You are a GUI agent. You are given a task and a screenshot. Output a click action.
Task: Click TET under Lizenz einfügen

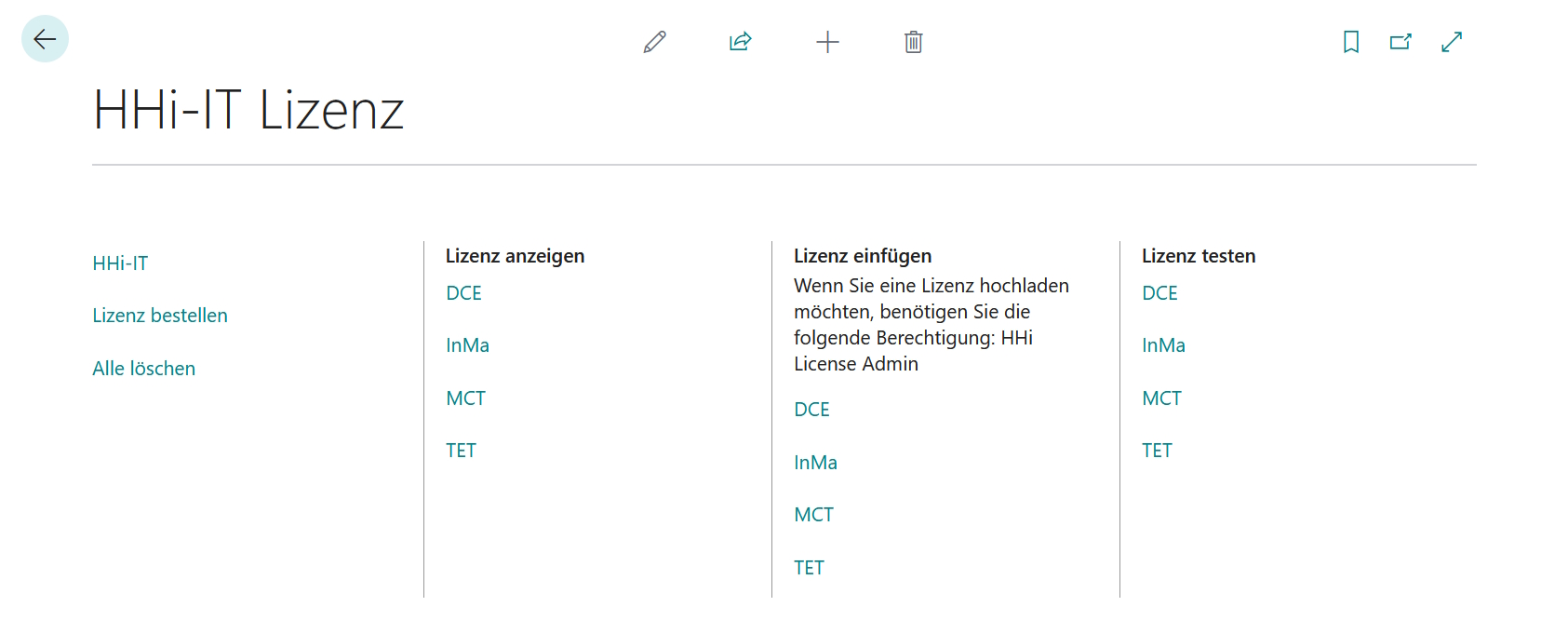coord(810,567)
